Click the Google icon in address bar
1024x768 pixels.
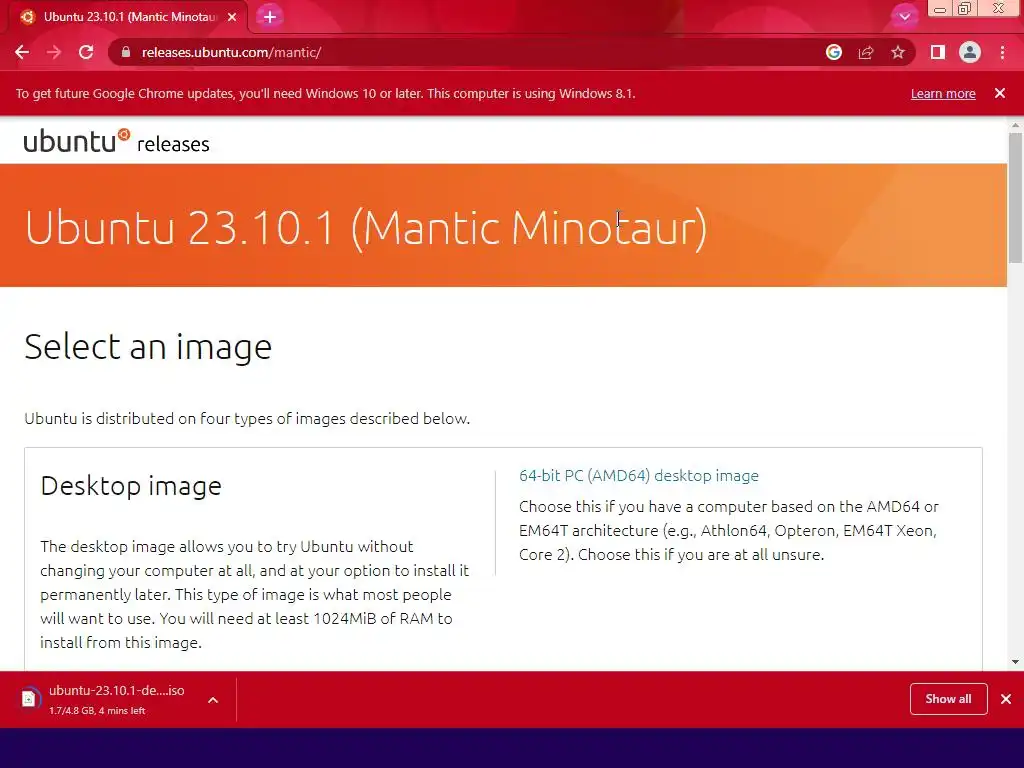click(834, 52)
